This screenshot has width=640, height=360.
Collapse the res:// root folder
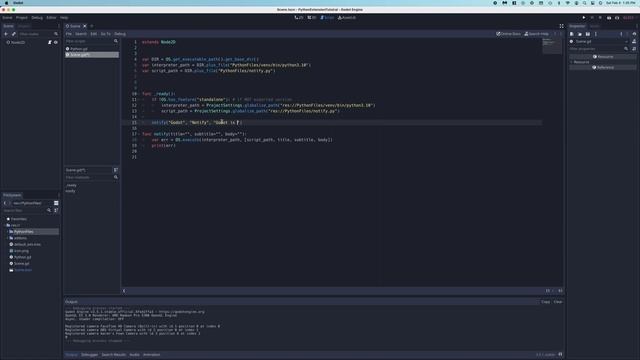[5, 225]
